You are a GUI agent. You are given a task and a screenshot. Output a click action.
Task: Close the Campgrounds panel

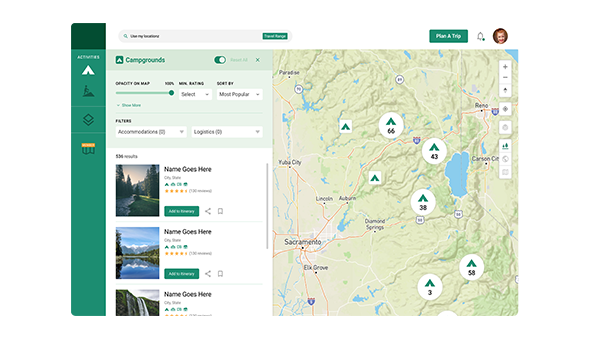(x=258, y=60)
